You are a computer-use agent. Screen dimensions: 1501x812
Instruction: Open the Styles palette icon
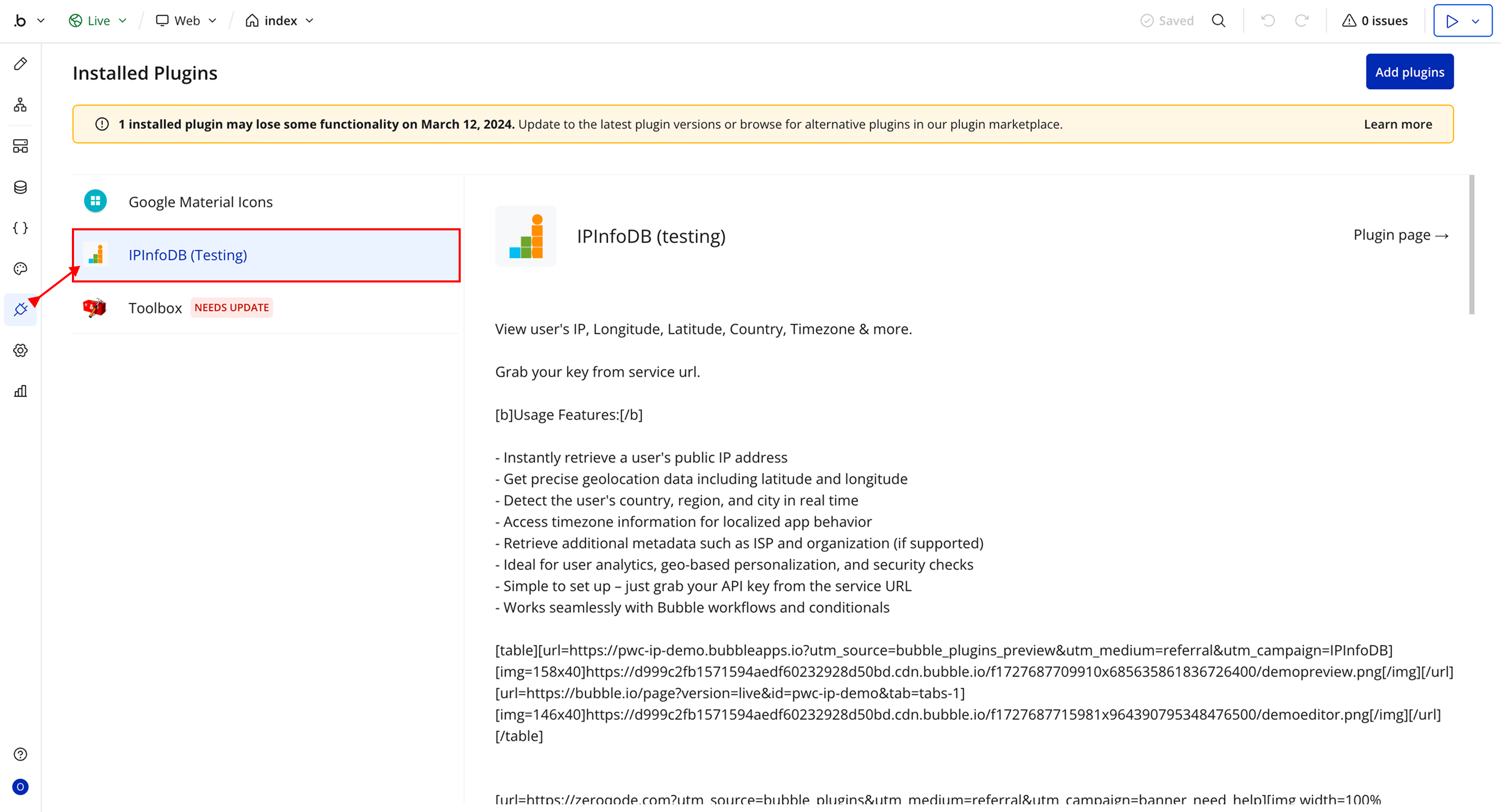click(x=20, y=268)
